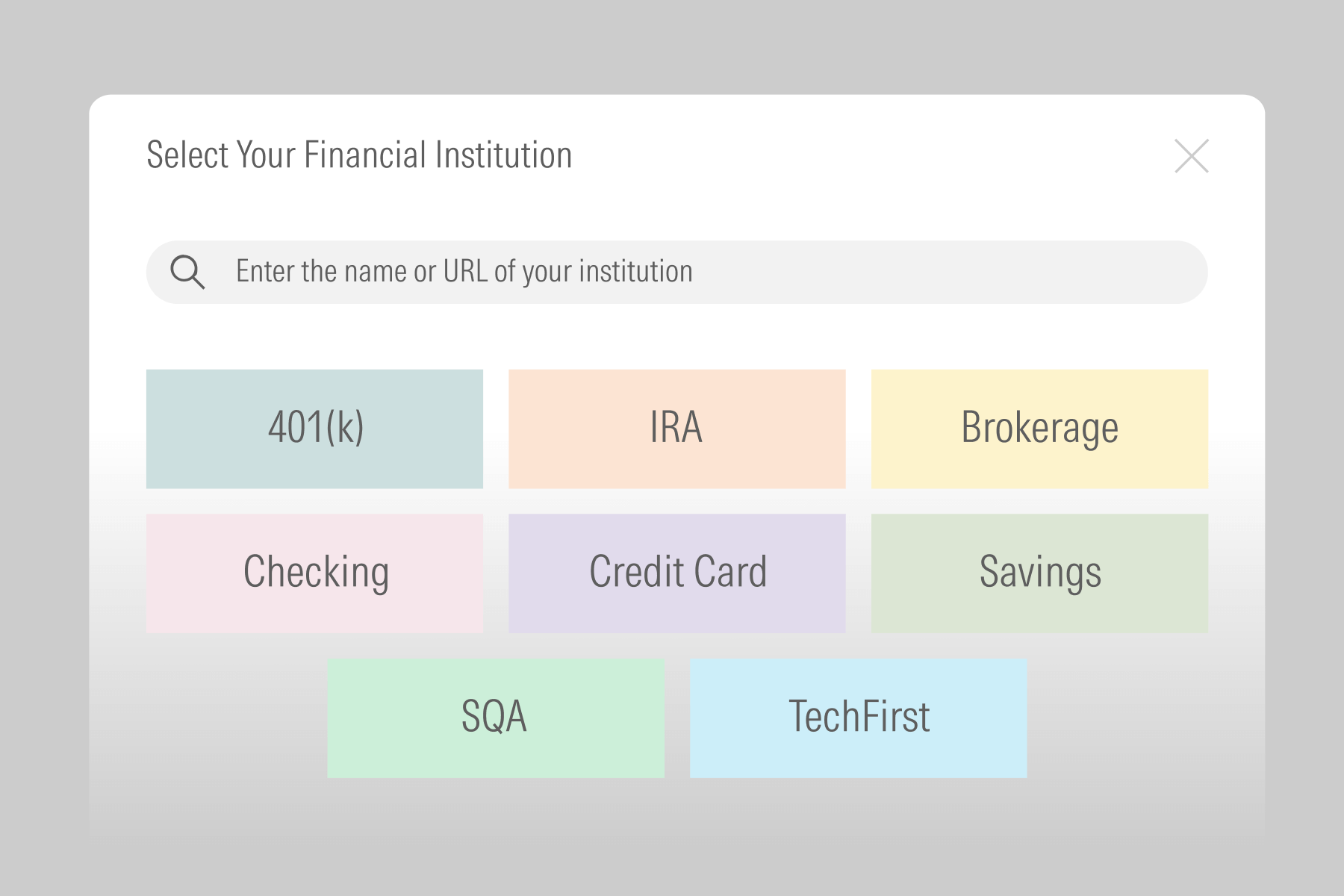The image size is (1344, 896).
Task: Choose the Credit Card tile
Action: pos(676,573)
